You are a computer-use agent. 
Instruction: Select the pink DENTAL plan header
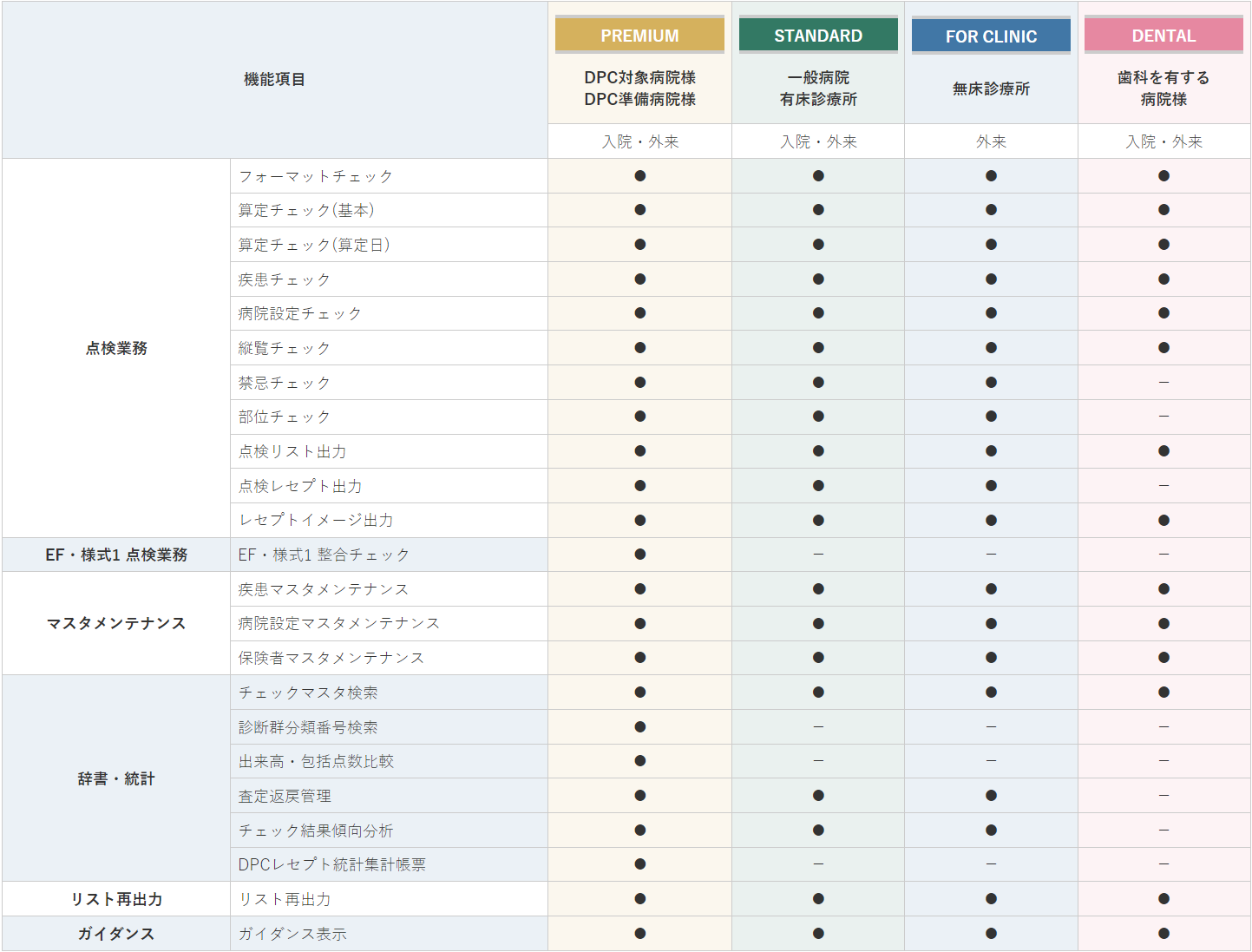click(x=1164, y=36)
